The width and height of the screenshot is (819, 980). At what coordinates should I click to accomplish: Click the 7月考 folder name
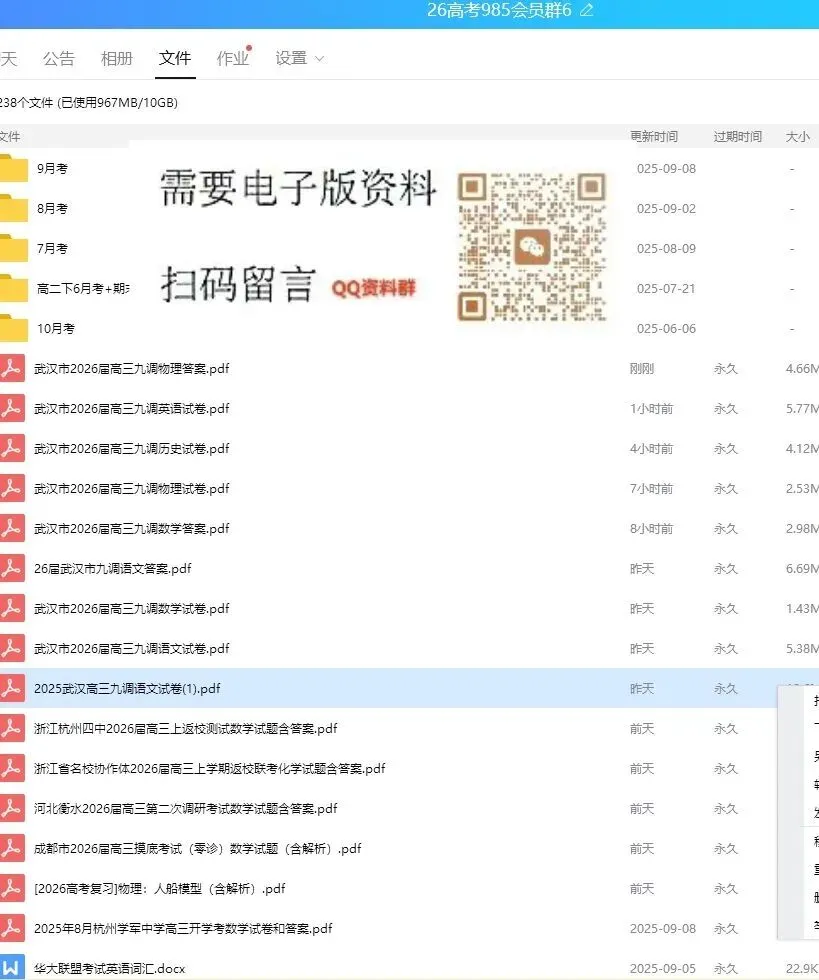(52, 249)
